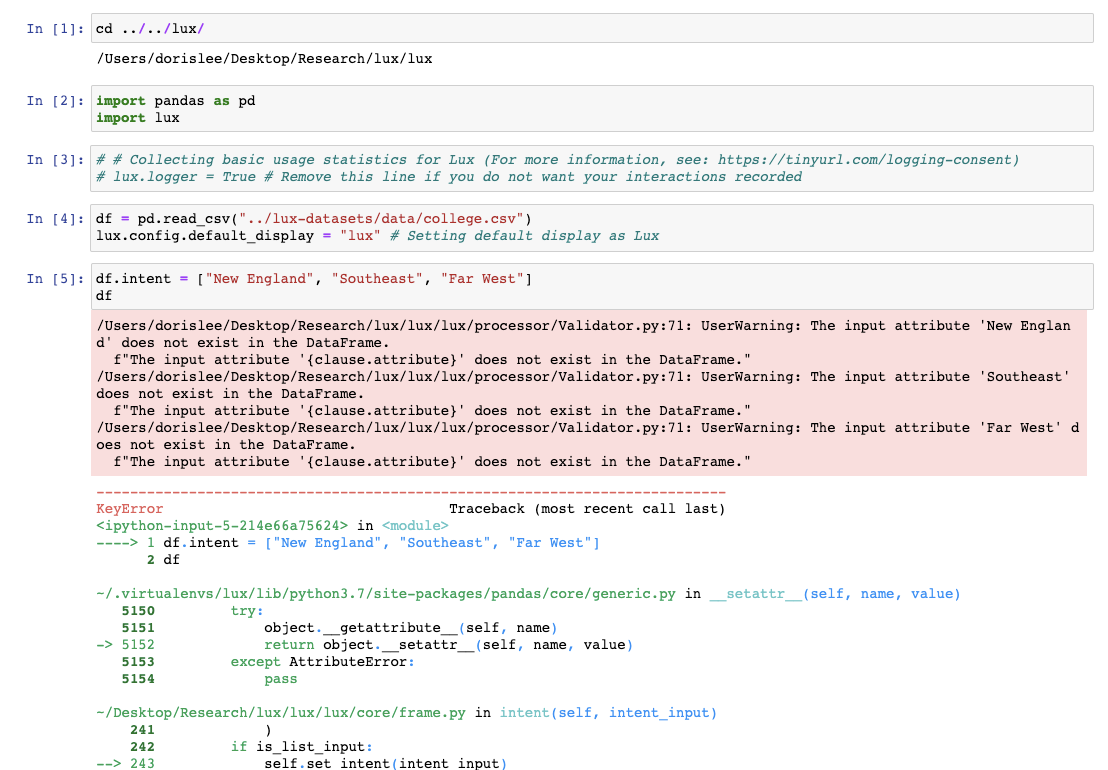1108x770 pixels.
Task: Click the intent(self, intent_input) signature
Action: 608,713
